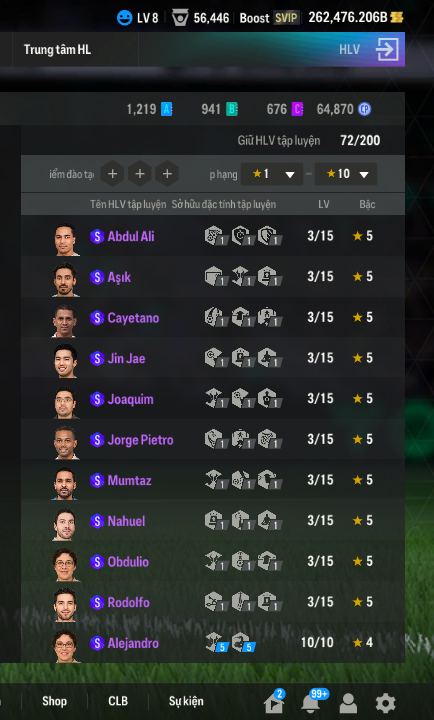Image resolution: width=434 pixels, height=720 pixels.
Task: Add third training trait filter slot
Action: (x=167, y=174)
